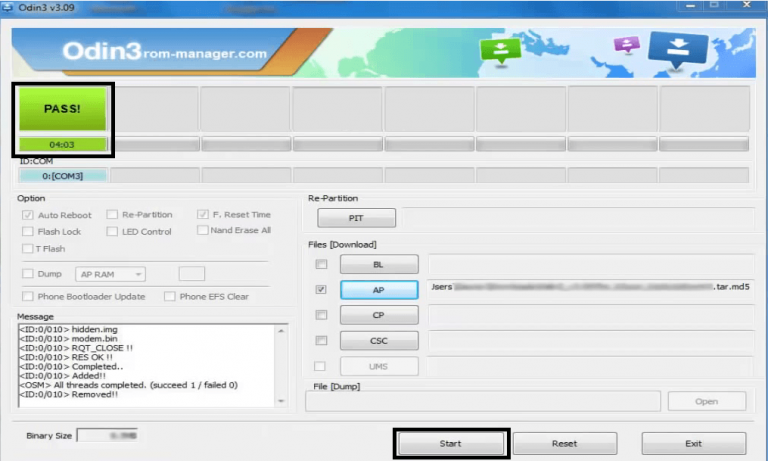Image resolution: width=768 pixels, height=461 pixels.
Task: Enable the LED Control option
Action: tap(112, 231)
